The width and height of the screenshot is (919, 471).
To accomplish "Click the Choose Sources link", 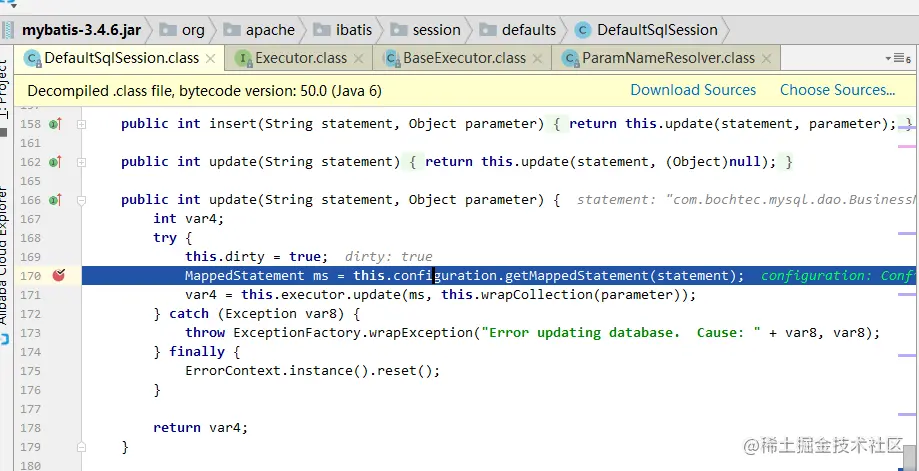I will click(837, 90).
